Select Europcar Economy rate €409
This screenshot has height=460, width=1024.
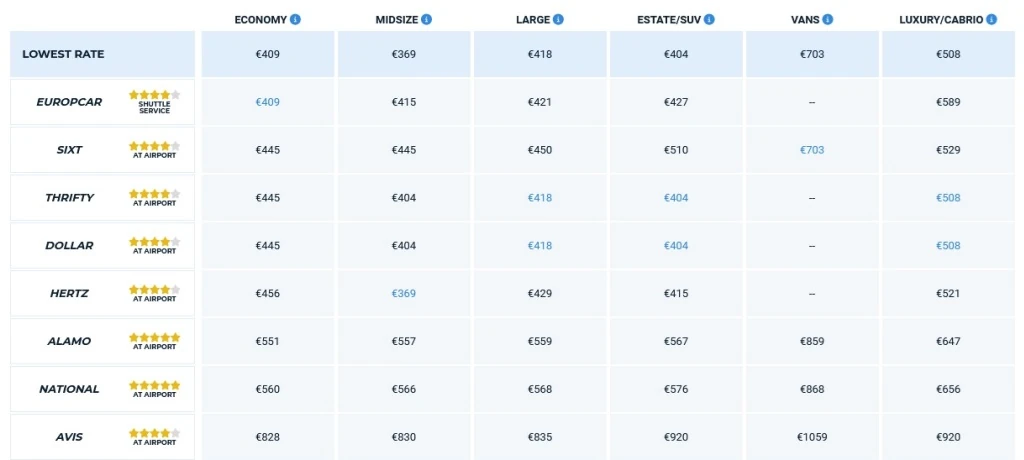(x=268, y=102)
